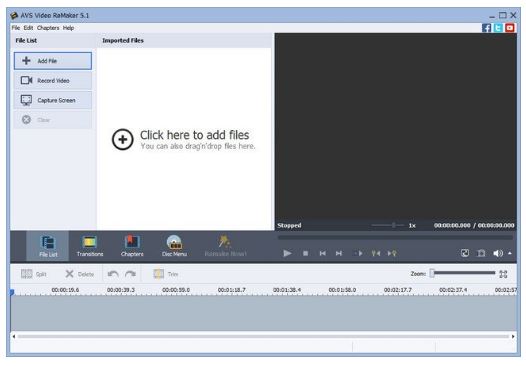Open Record Video option

click(53, 81)
